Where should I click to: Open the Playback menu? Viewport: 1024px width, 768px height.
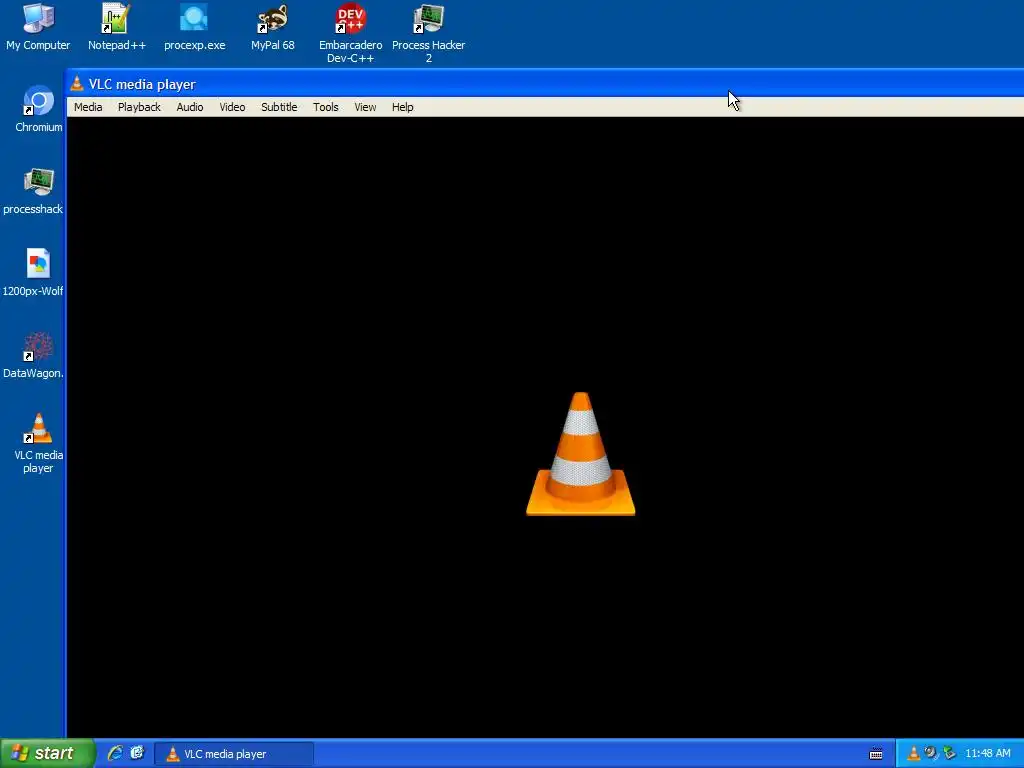tap(139, 107)
